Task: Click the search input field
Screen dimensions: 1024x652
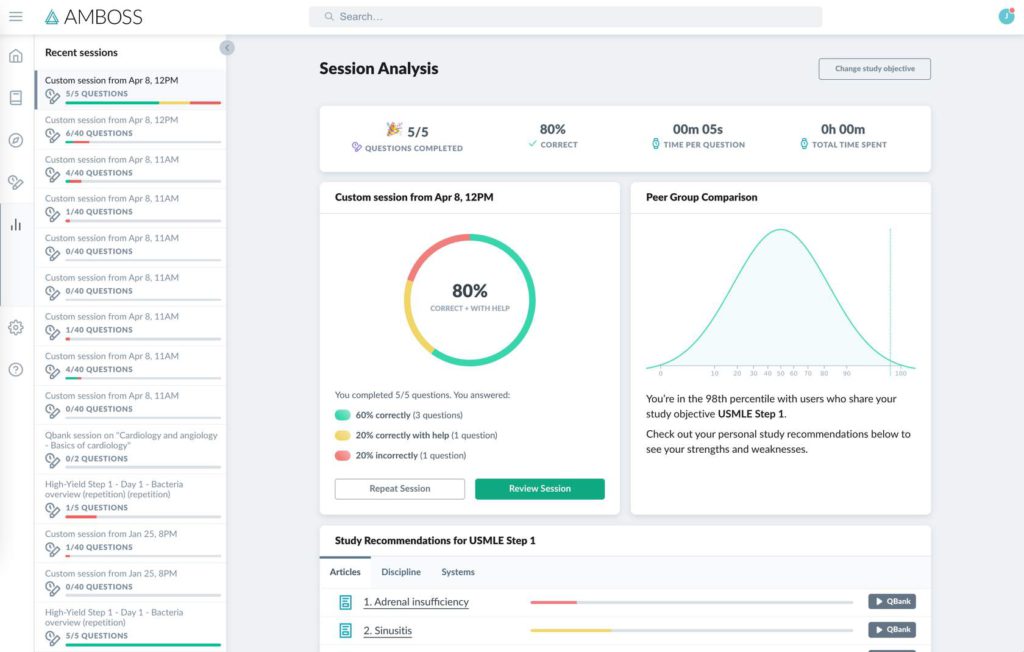Action: tap(565, 17)
